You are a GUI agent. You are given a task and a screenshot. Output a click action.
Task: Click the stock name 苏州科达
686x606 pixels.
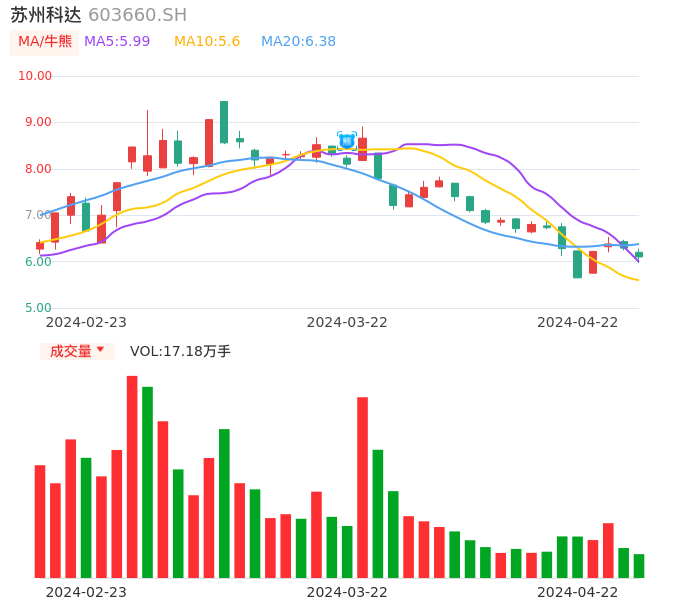[46, 15]
